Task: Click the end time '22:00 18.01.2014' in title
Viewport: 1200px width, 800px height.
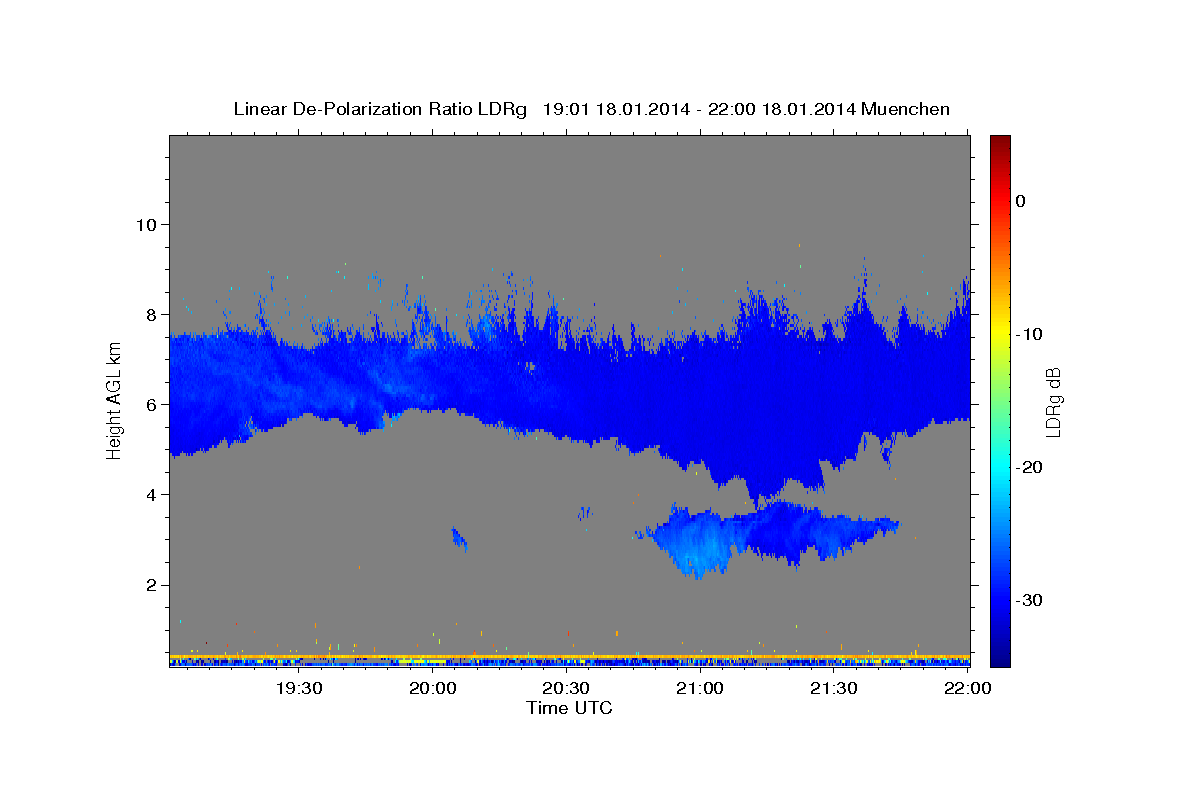Action: [782, 109]
